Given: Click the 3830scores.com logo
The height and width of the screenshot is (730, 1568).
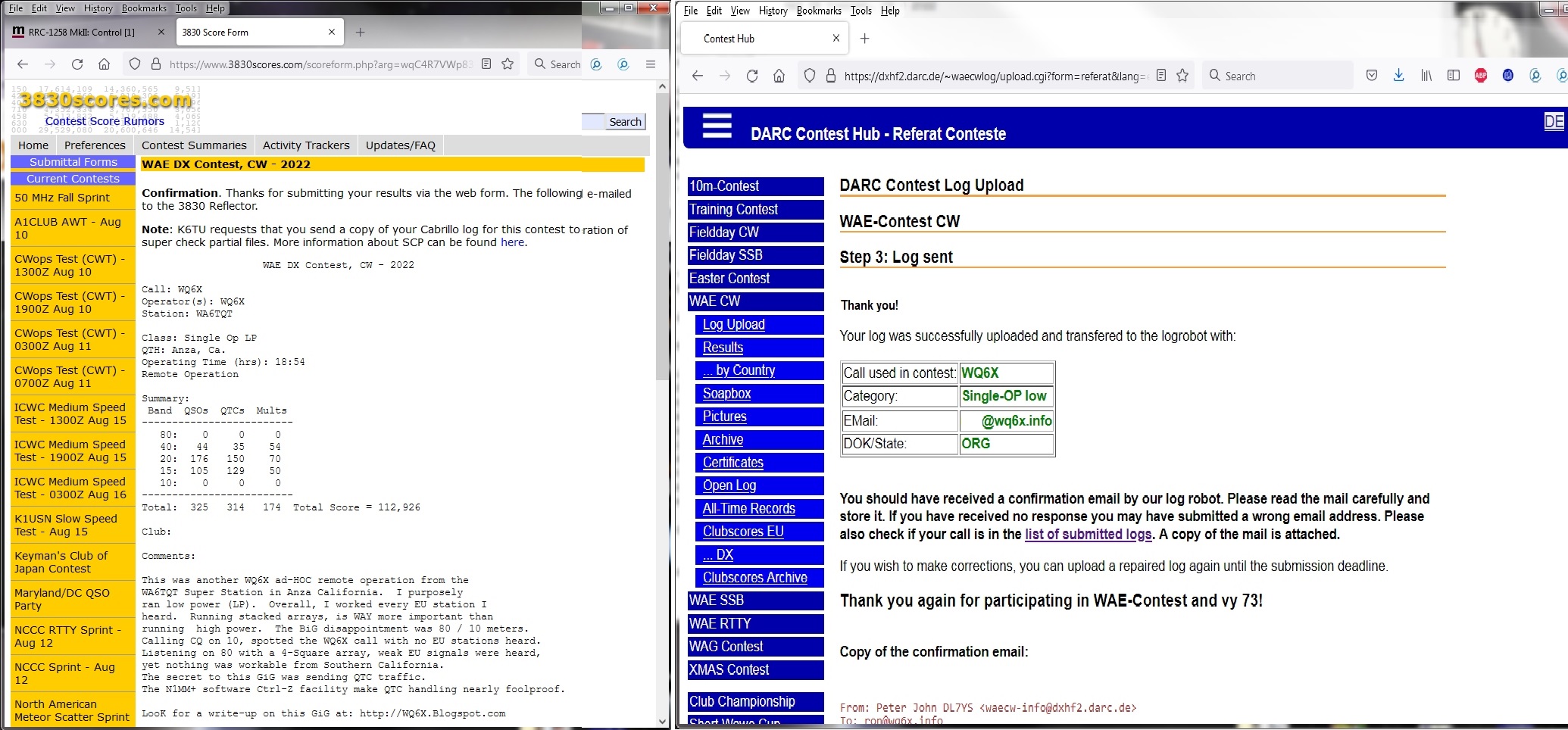Looking at the screenshot, I should click(105, 99).
